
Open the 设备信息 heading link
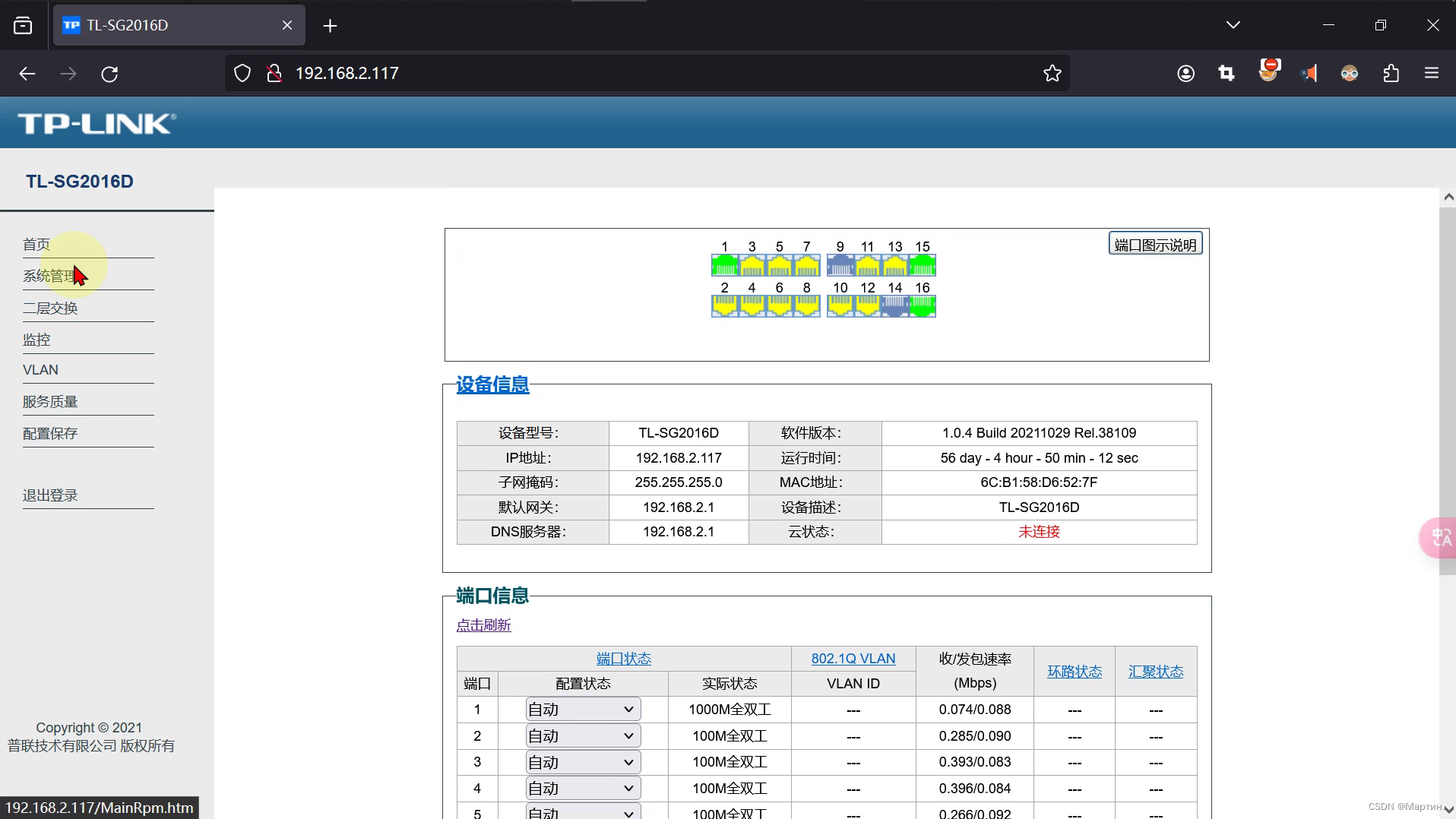(492, 385)
